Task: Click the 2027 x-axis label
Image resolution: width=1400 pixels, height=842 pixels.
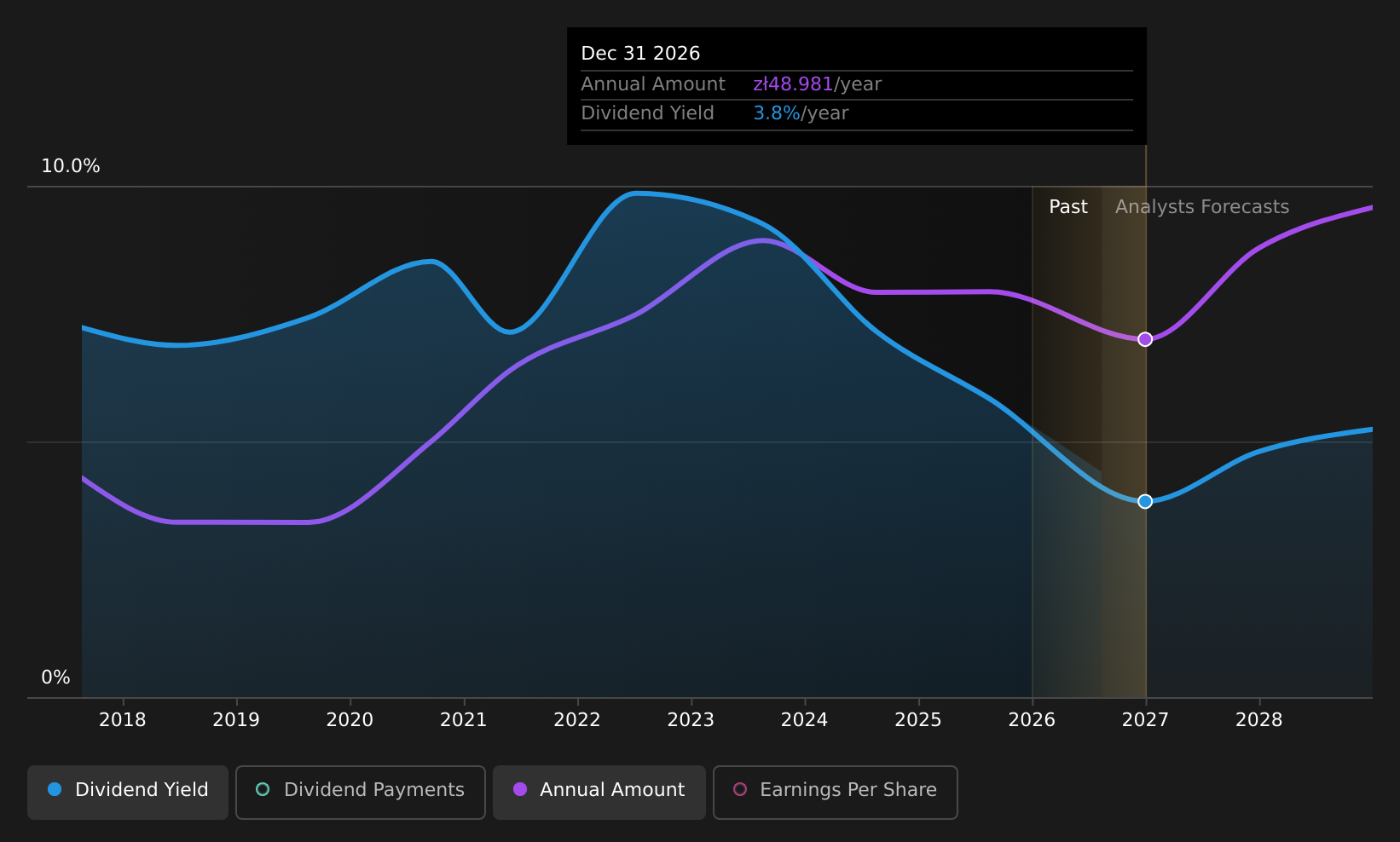Action: pyautogui.click(x=1145, y=720)
